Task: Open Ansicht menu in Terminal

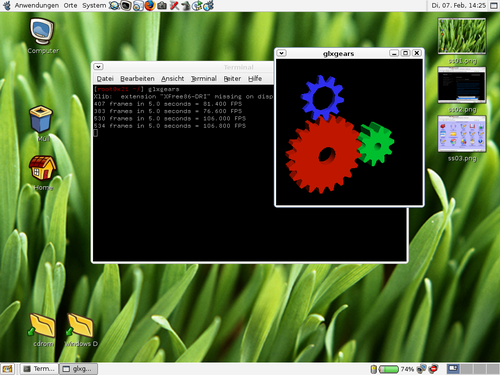Action: [172, 79]
